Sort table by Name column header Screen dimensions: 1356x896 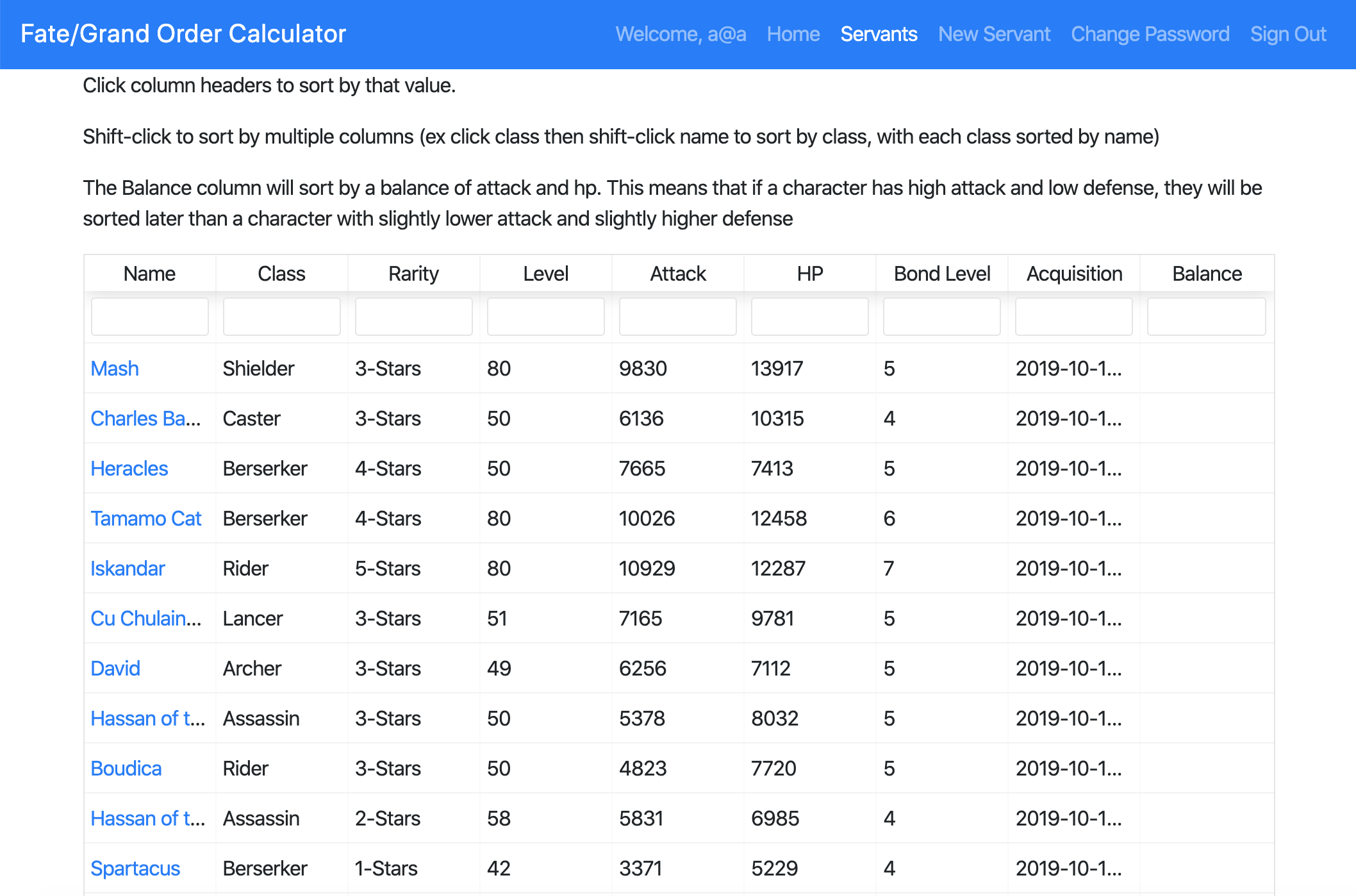point(149,274)
